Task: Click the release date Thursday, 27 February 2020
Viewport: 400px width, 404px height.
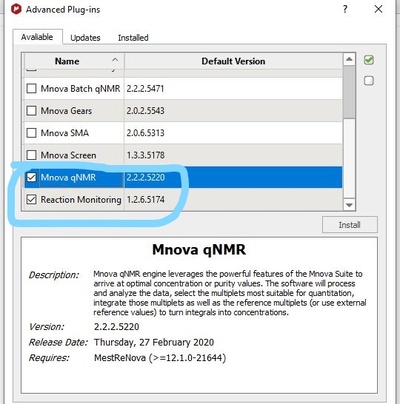Action: (x=154, y=342)
